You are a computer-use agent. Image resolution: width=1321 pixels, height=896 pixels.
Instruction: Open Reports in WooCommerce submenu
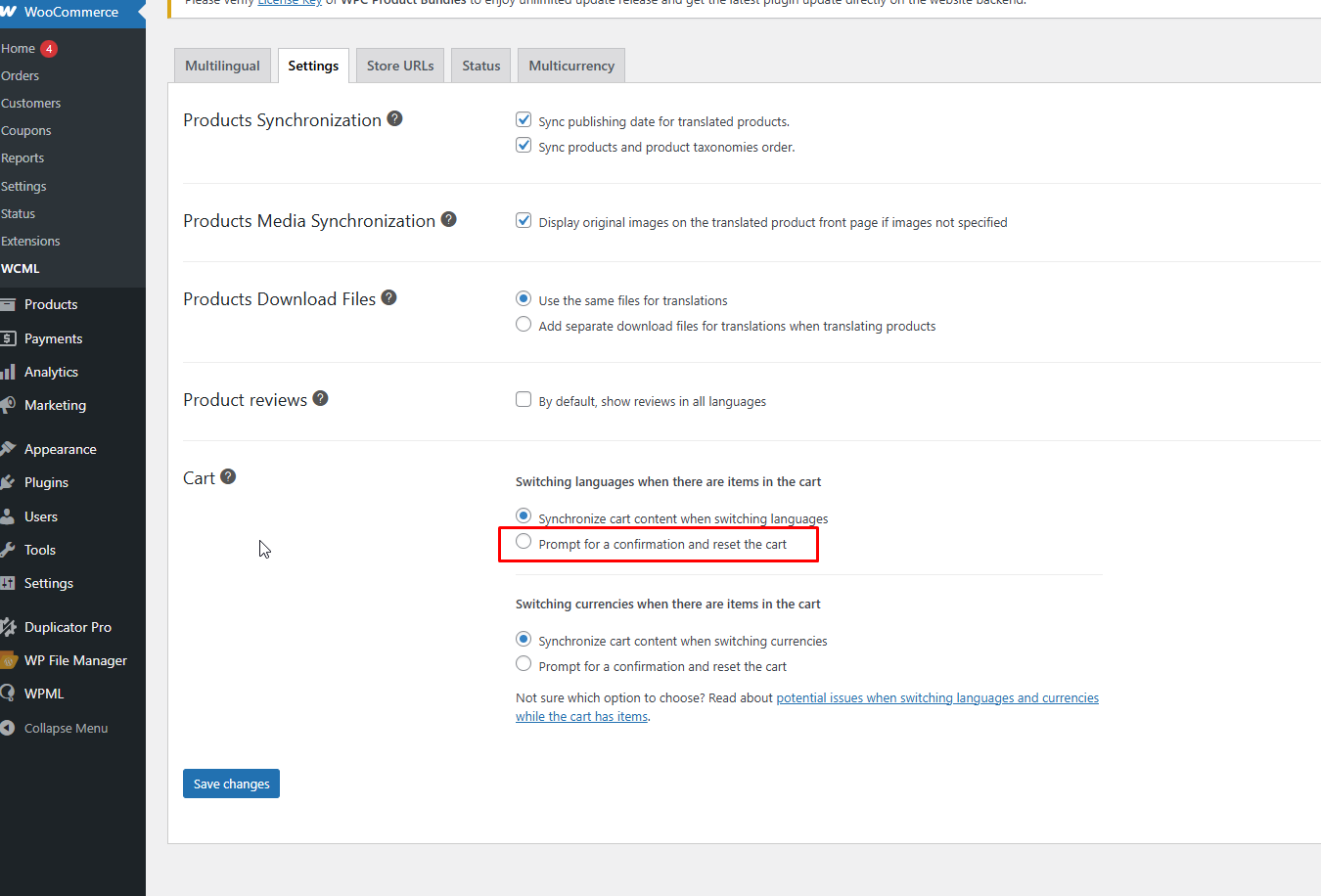(x=23, y=157)
